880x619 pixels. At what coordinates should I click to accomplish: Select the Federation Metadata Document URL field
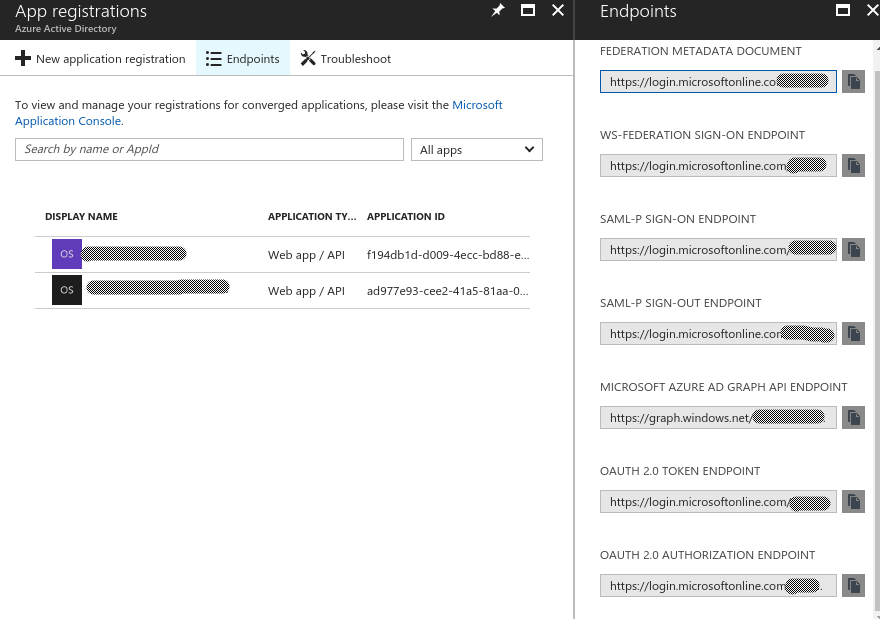pyautogui.click(x=718, y=81)
